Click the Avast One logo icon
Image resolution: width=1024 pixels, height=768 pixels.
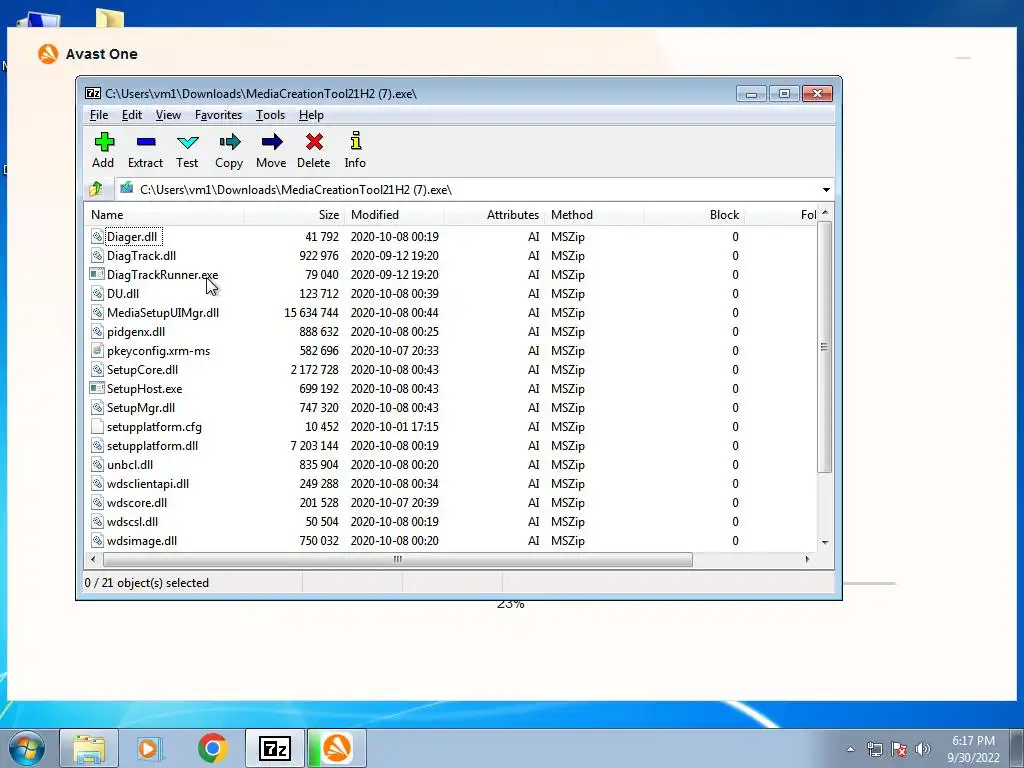[48, 54]
